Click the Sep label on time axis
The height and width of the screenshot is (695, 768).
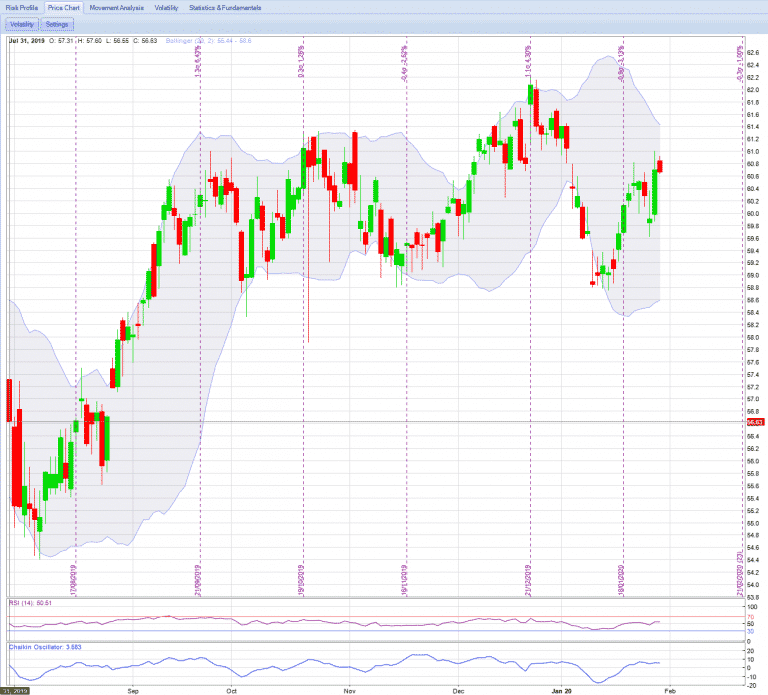[x=134, y=689]
